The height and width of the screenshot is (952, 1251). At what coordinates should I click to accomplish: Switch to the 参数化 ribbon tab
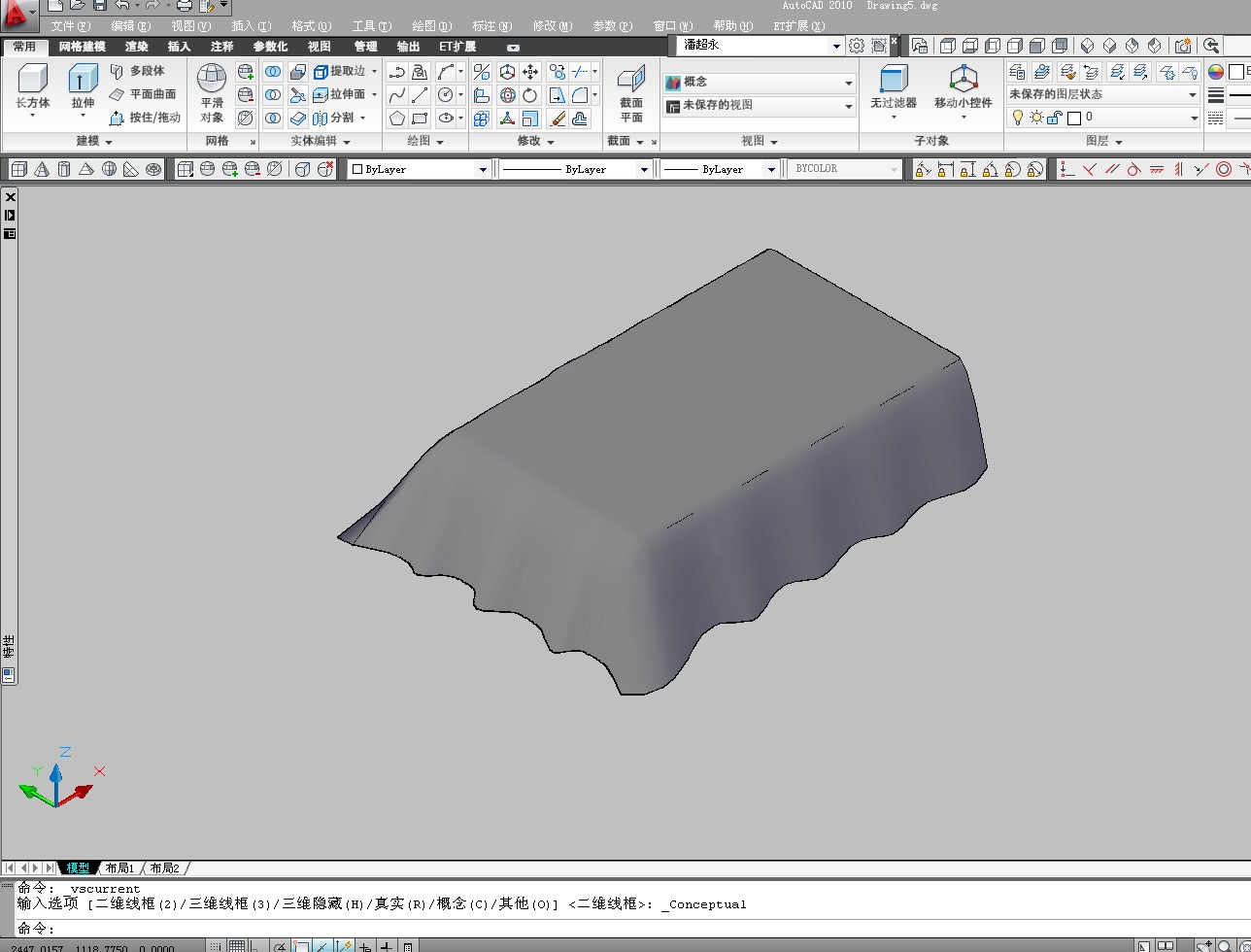(x=270, y=47)
